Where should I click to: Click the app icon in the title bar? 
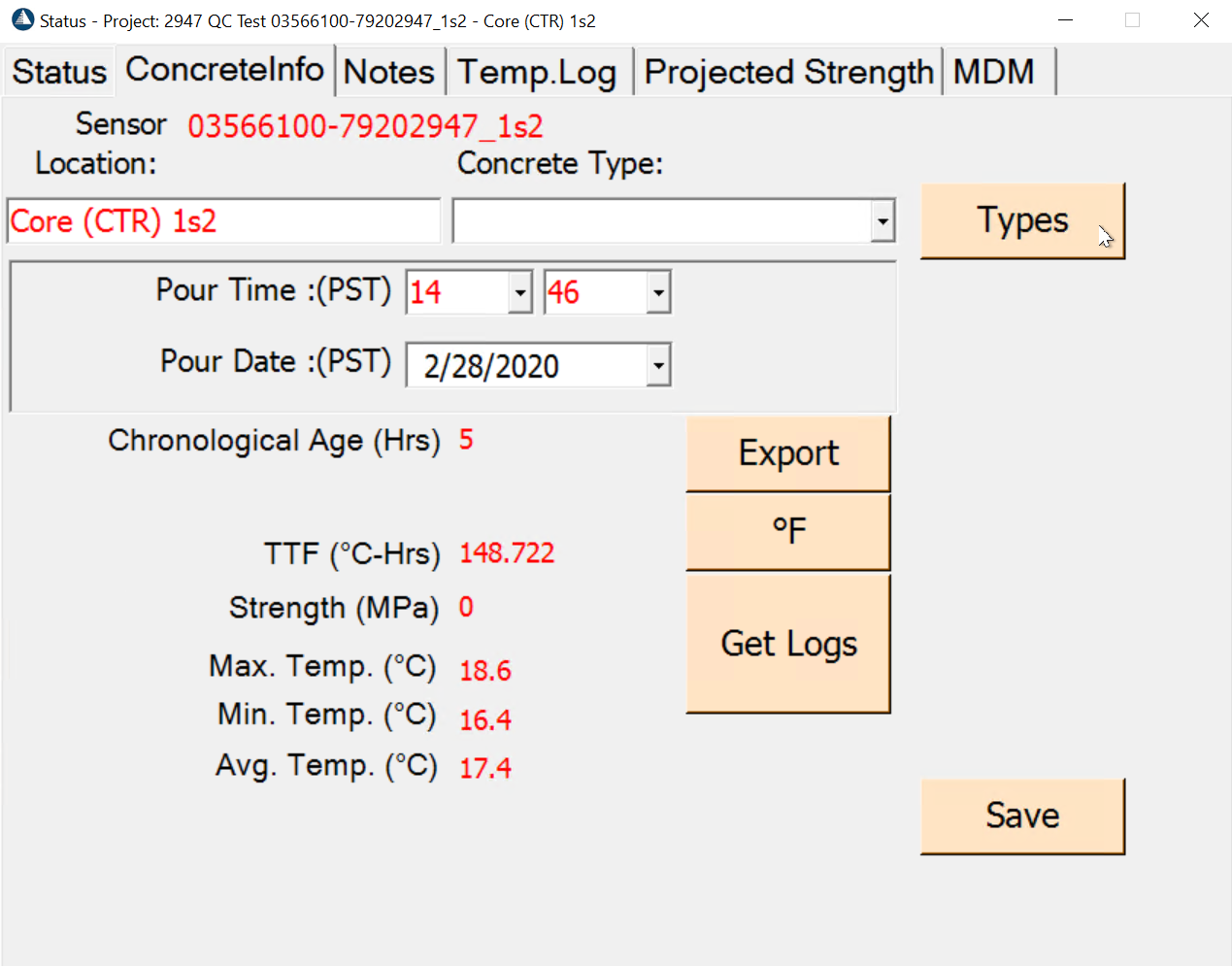[22, 20]
